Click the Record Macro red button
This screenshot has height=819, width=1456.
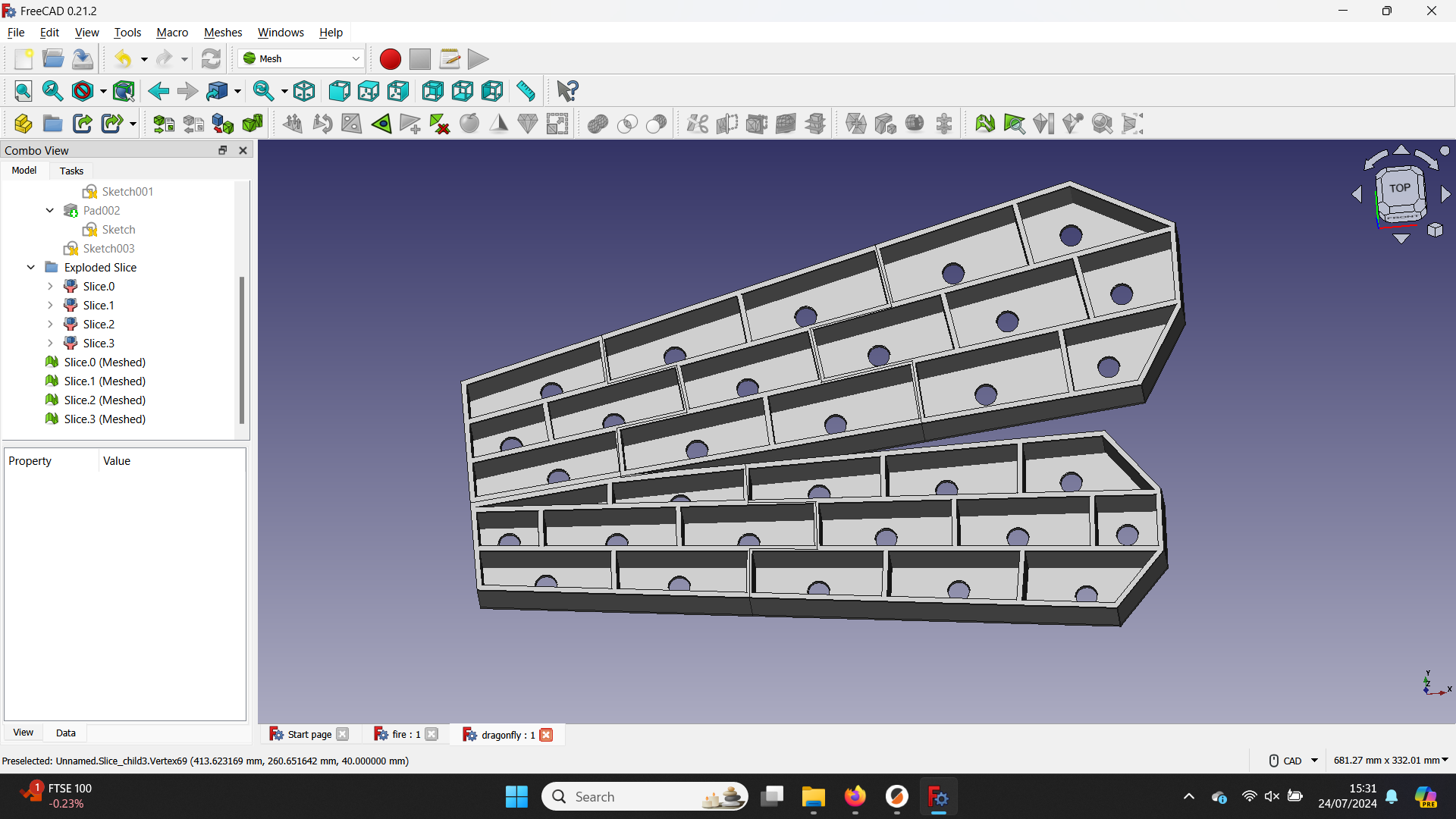390,58
